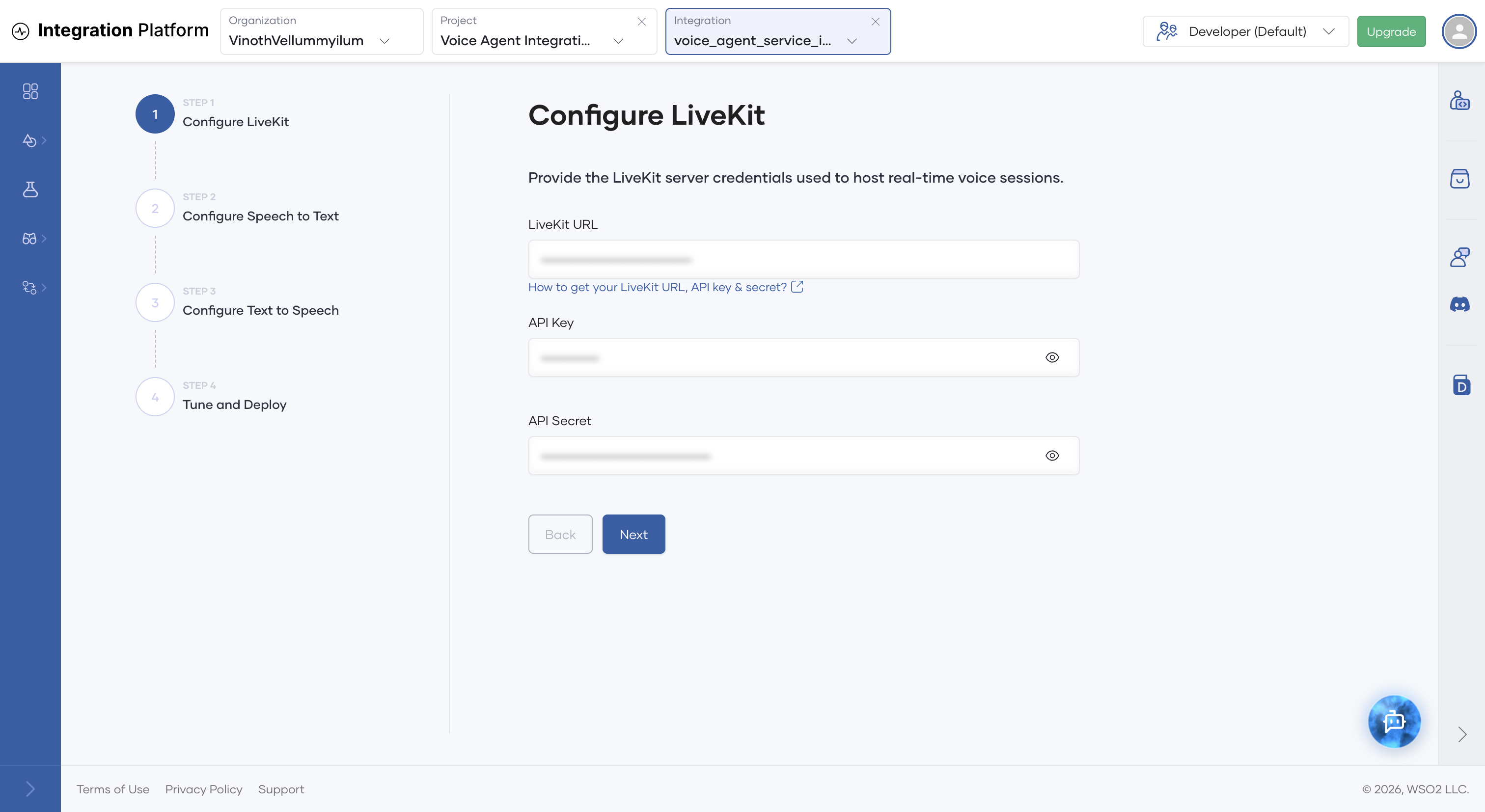Open the Project dropdown Voice Agent Integration
This screenshot has width=1485, height=812.
click(544, 32)
